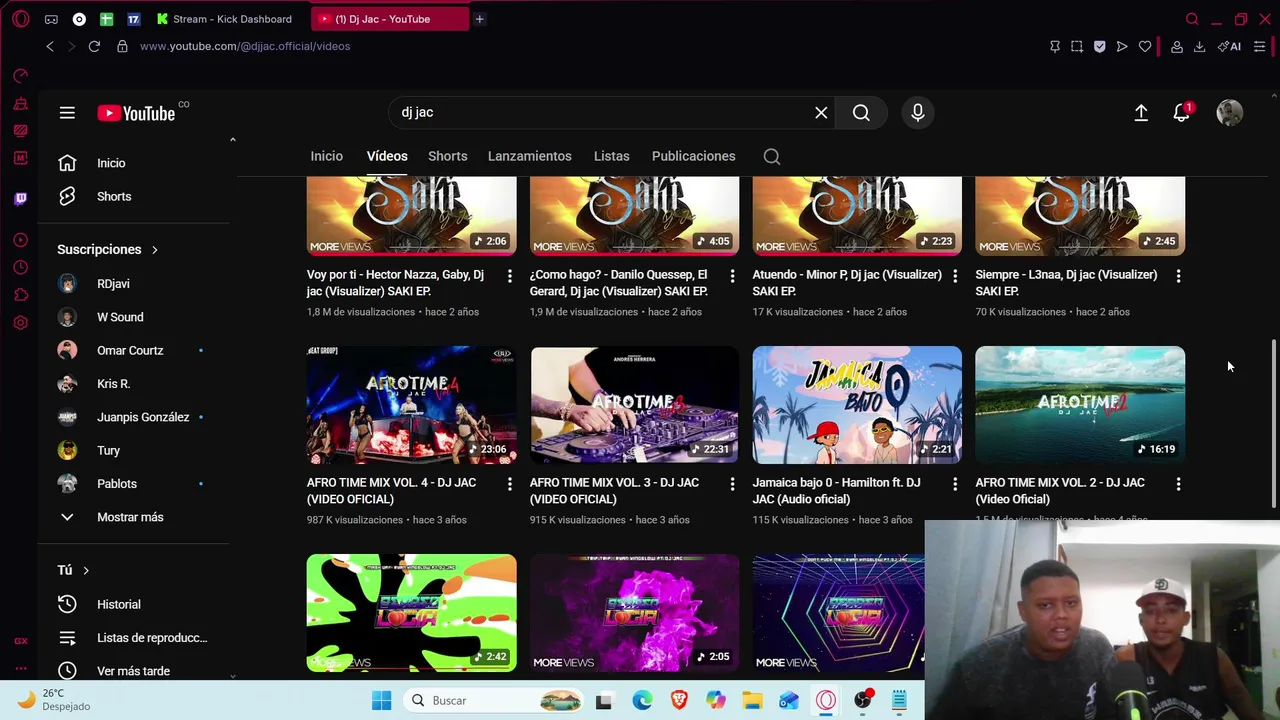
Task: Open 'Voy por ti - Hector Nazza' title
Action: (395, 283)
